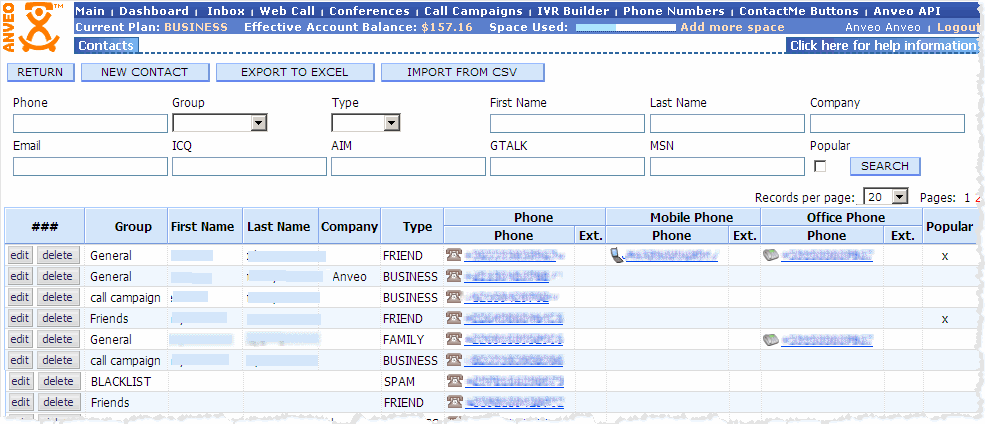Click office phone number link in the FAMILY row
Image resolution: width=985 pixels, height=424 pixels.
coord(827,339)
